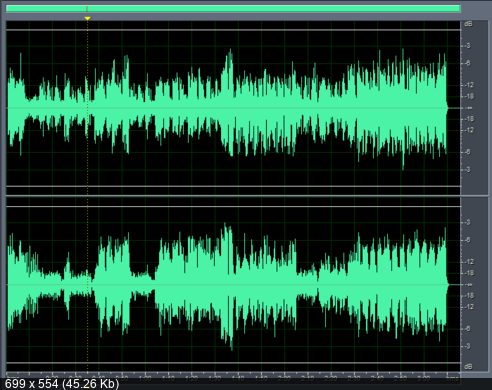Screen dimensions: 492x390
Task: Click the upper -12 mark on left channel scale
Action: coord(468,85)
